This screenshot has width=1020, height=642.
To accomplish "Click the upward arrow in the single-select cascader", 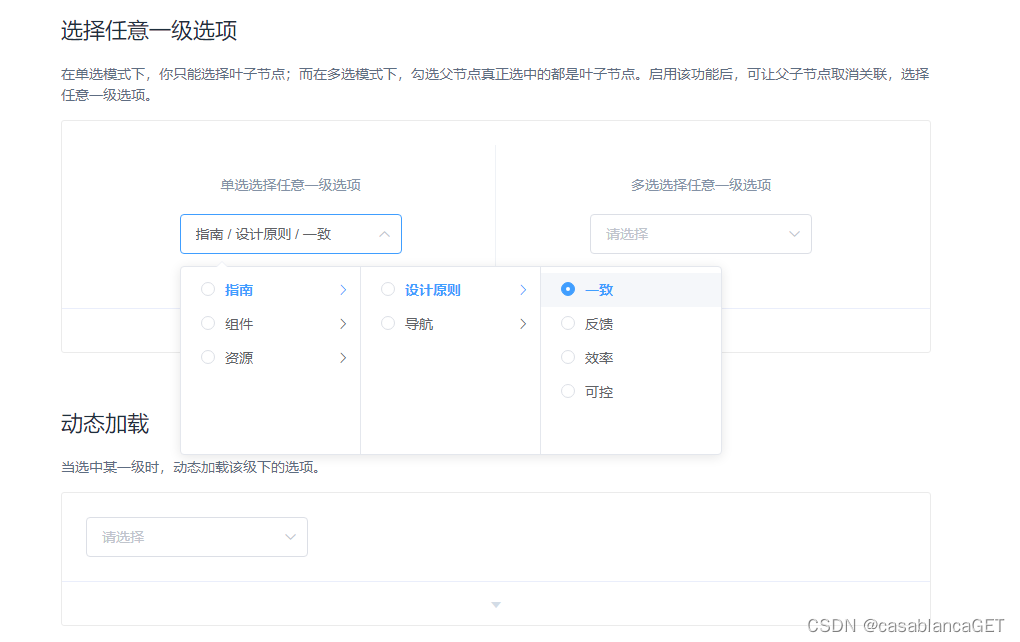I will pos(384,233).
